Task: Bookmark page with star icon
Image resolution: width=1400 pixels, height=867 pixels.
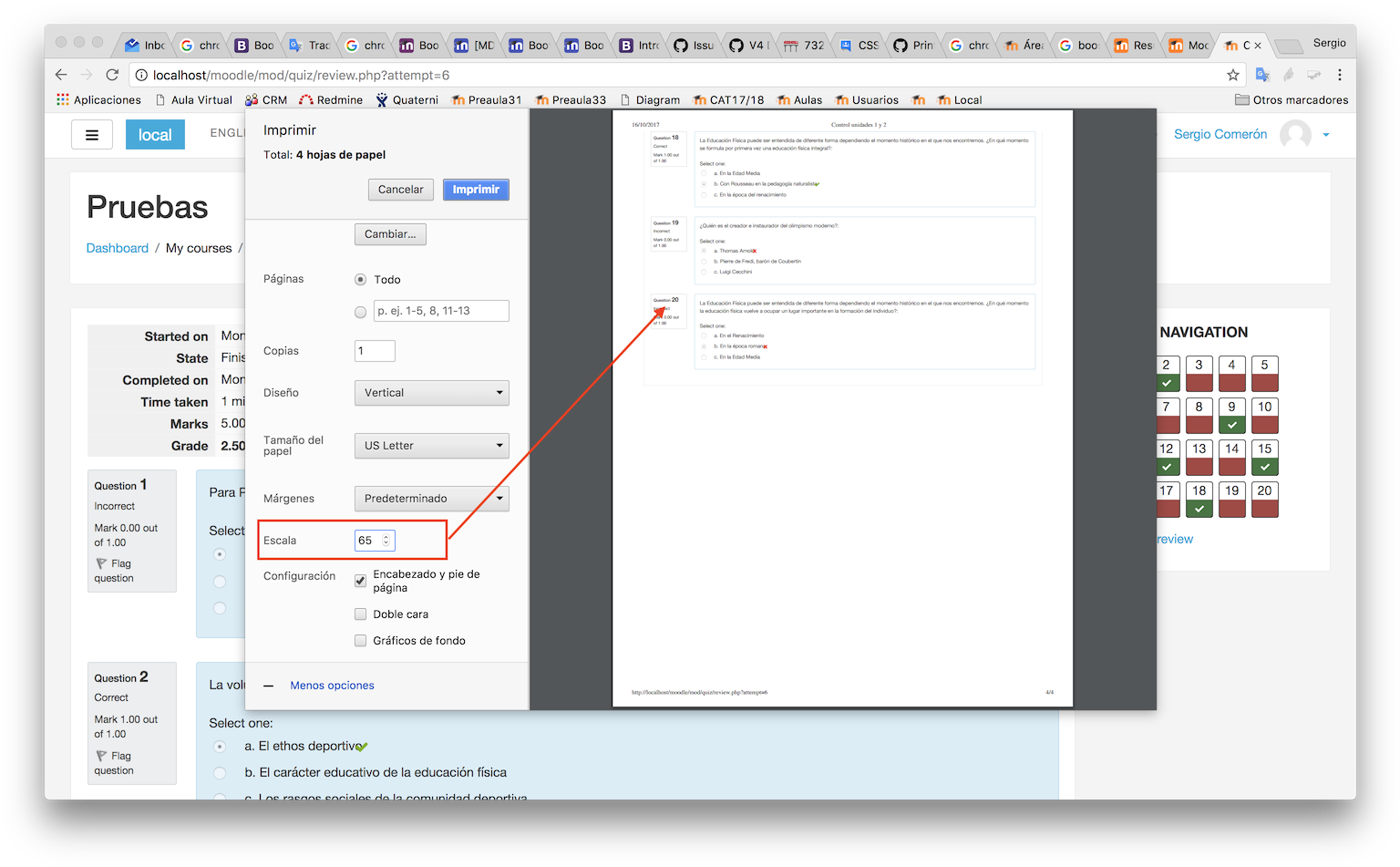Action: pos(1233,75)
